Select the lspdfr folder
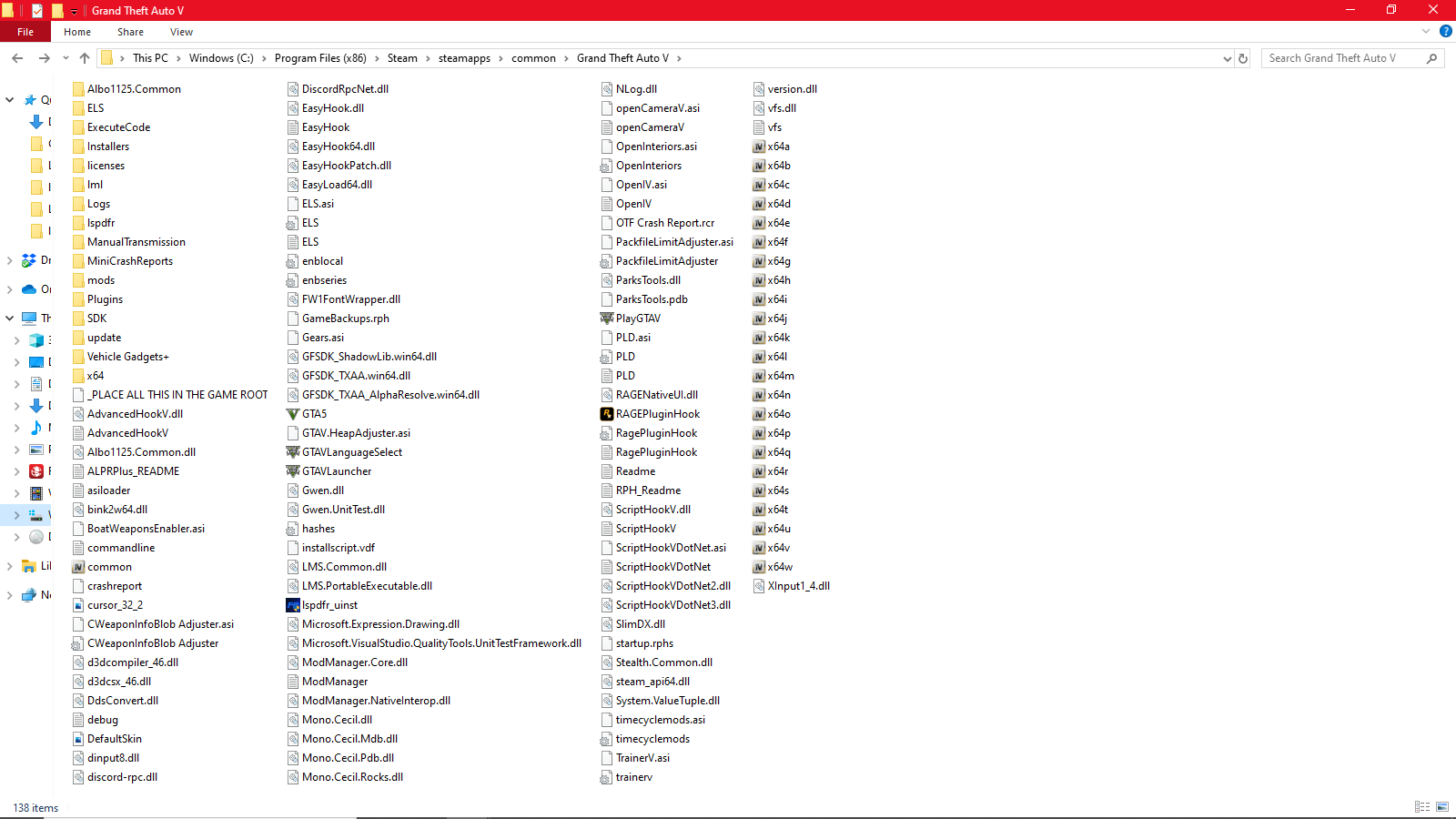The image size is (1456, 819). click(x=94, y=223)
